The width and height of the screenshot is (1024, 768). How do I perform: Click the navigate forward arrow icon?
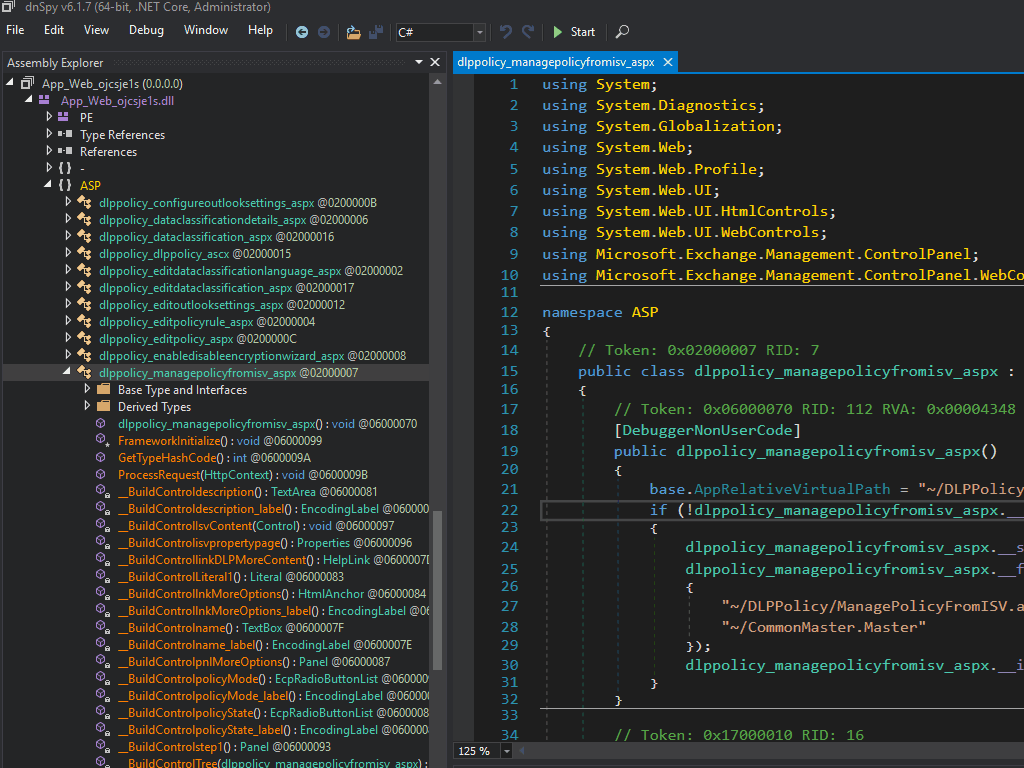(x=324, y=32)
